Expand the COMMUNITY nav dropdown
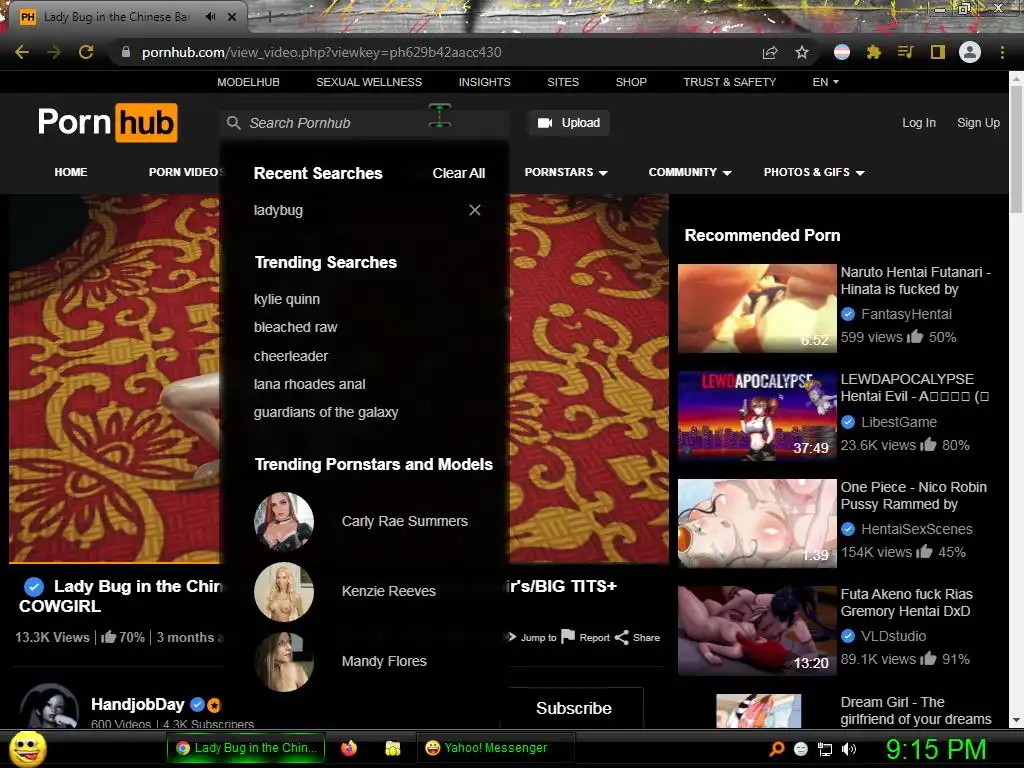Viewport: 1024px width, 768px height. (690, 172)
